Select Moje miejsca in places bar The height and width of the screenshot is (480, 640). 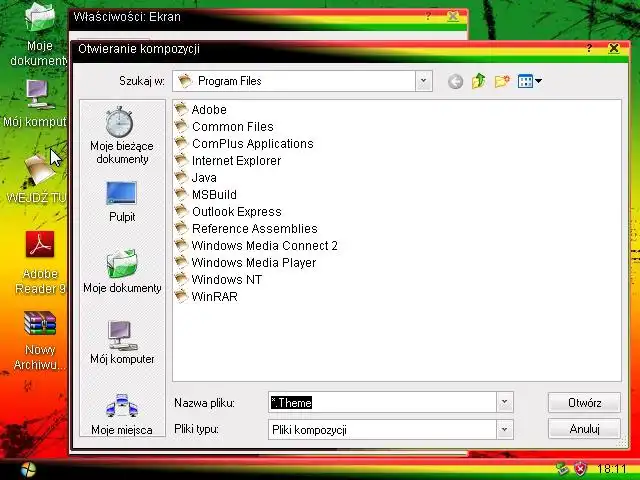[x=122, y=414]
